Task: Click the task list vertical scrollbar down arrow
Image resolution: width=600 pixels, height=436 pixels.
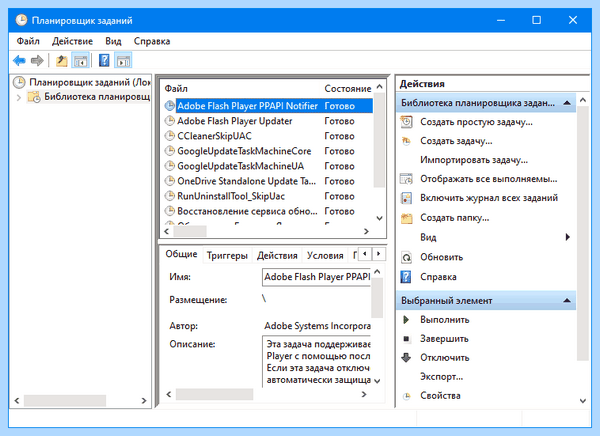Action: tap(379, 218)
